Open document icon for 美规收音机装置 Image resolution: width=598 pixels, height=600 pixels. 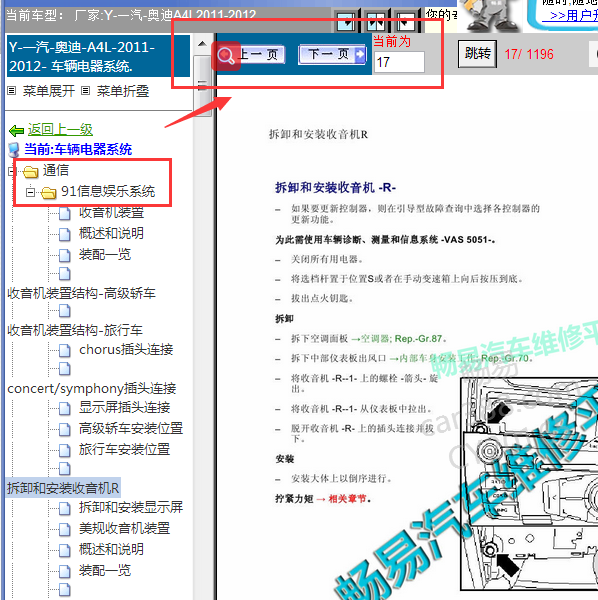click(x=65, y=529)
